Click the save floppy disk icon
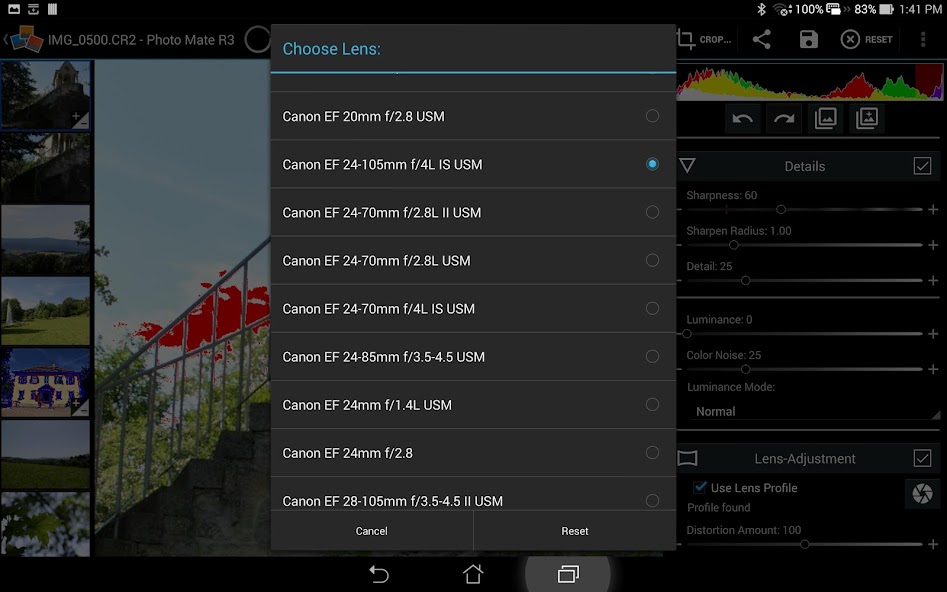This screenshot has height=592, width=947. click(x=808, y=39)
